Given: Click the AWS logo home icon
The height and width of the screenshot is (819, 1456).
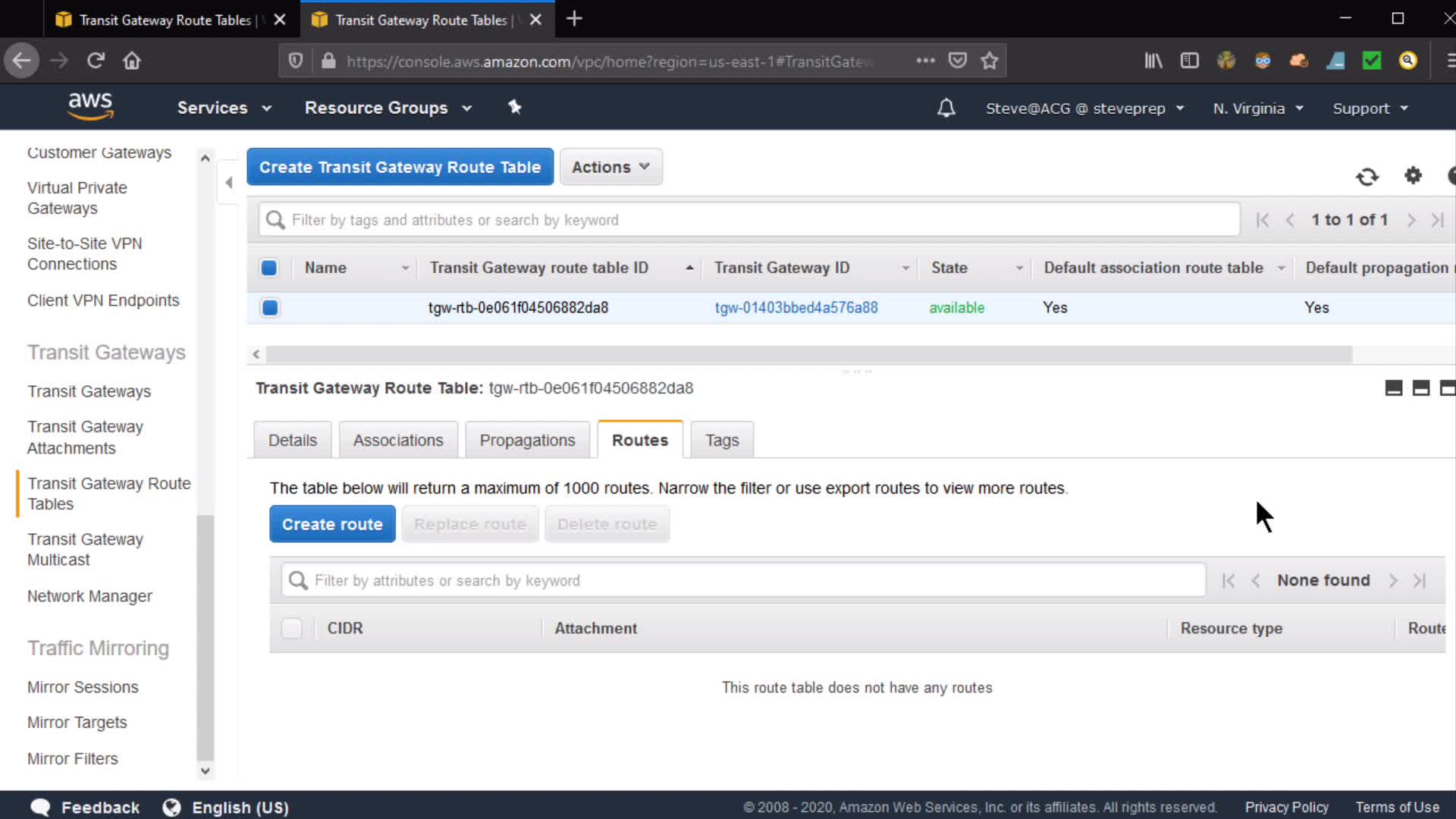Looking at the screenshot, I should tap(90, 107).
